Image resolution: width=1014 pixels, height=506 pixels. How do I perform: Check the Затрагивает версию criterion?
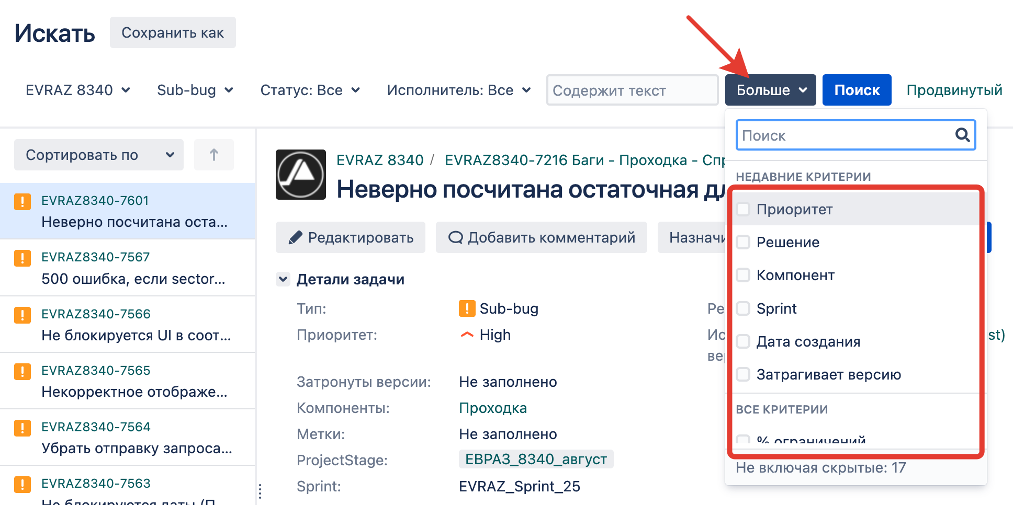click(744, 374)
